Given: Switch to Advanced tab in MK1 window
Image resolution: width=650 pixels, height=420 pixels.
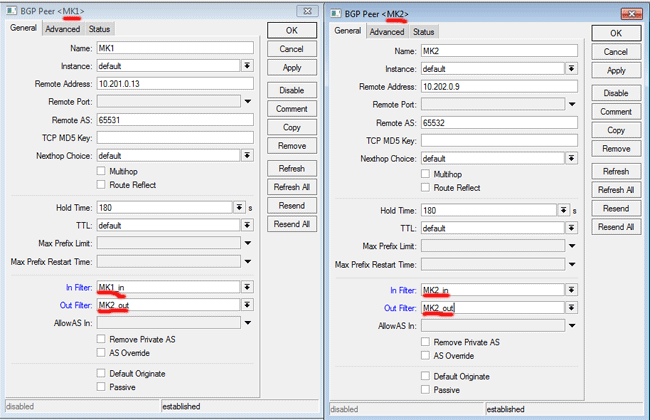Looking at the screenshot, I should (x=62, y=29).
